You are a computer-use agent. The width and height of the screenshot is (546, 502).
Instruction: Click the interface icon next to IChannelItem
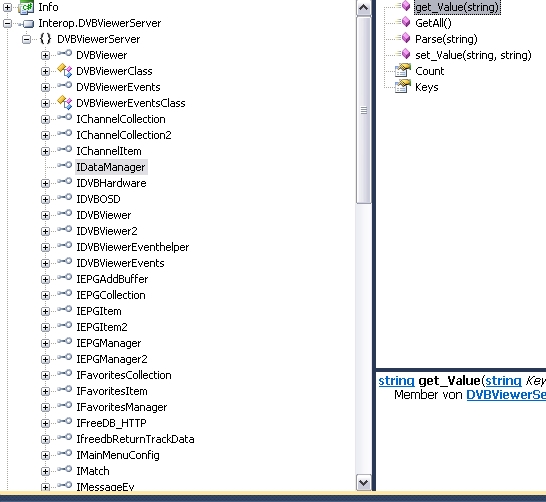tap(65, 149)
